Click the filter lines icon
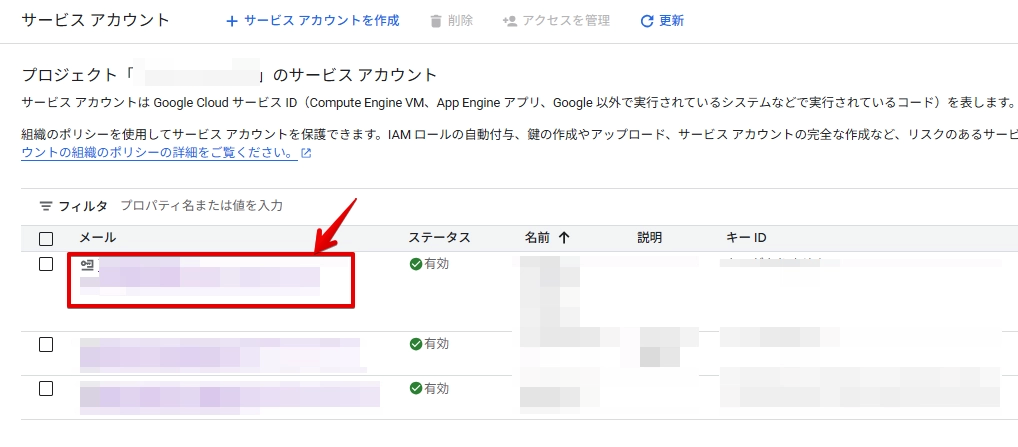1018x447 pixels. (x=45, y=206)
